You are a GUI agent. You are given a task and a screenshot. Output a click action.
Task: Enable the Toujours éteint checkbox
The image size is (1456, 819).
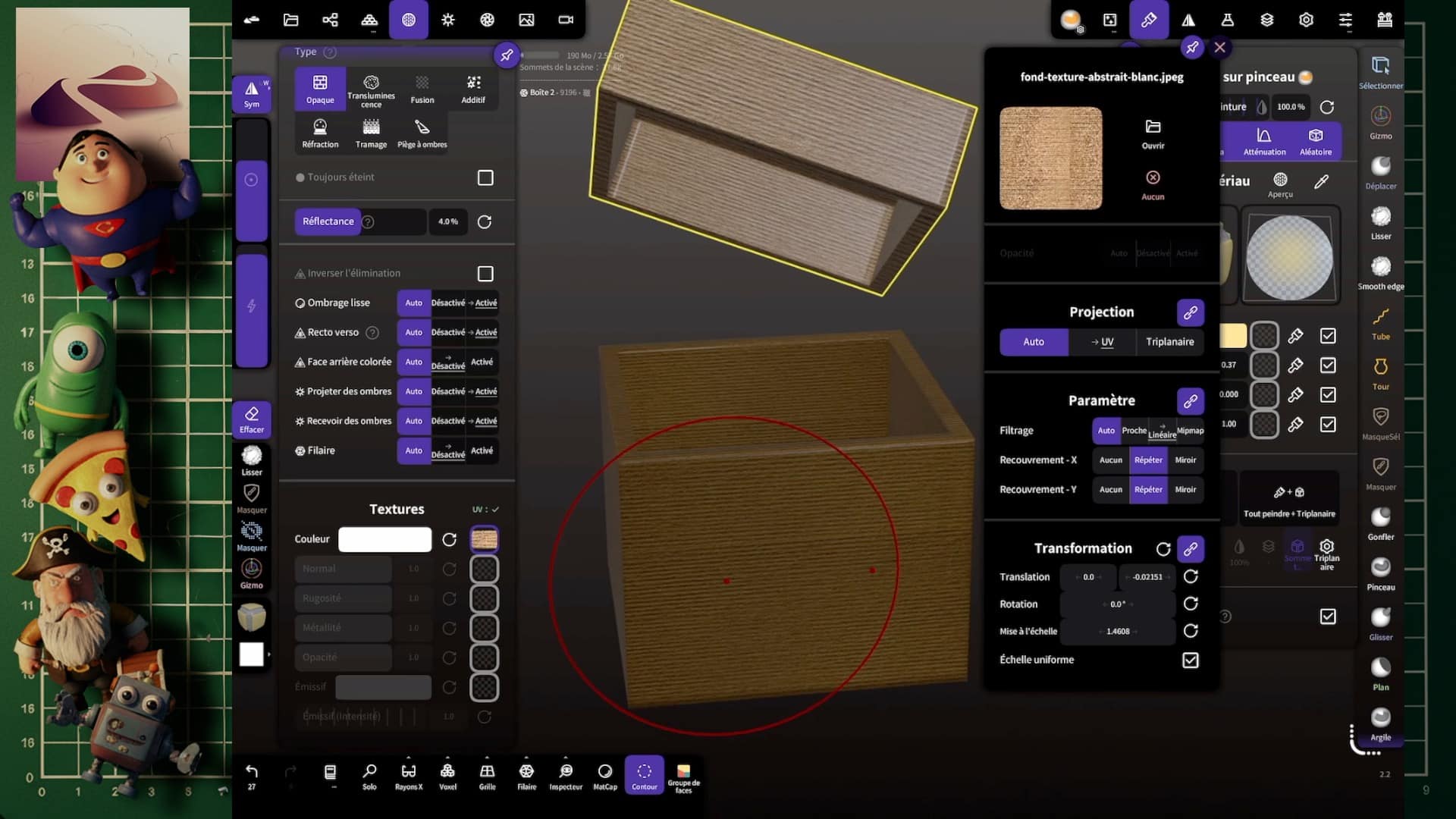[485, 177]
